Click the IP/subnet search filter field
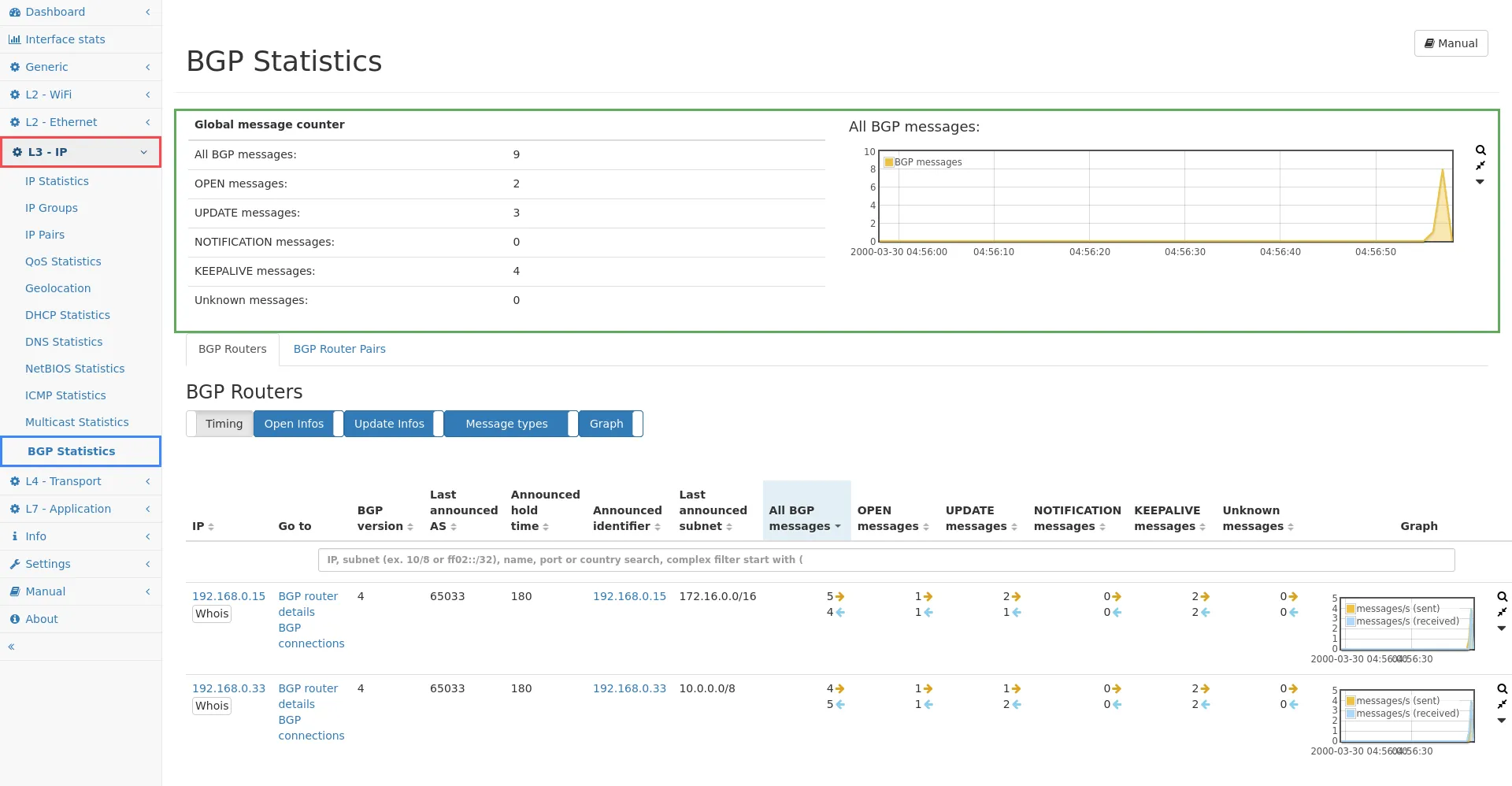The height and width of the screenshot is (786, 1512). [x=886, y=560]
